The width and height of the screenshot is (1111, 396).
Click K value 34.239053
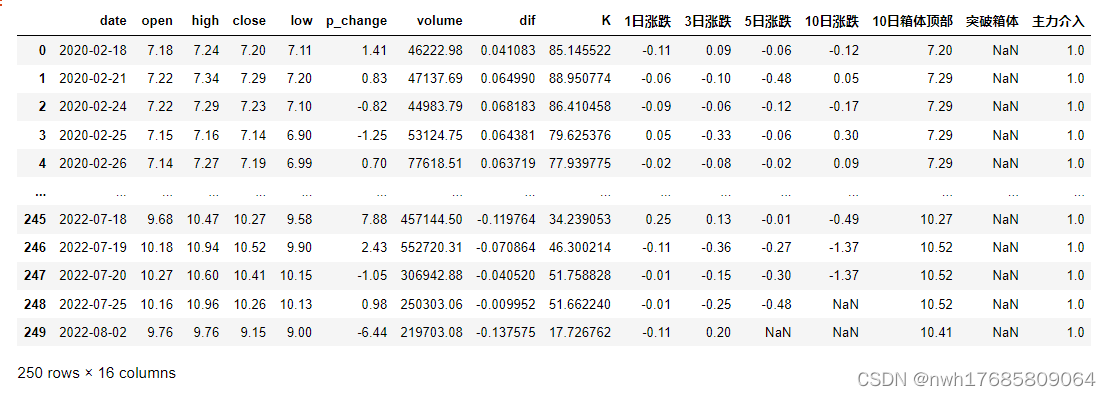coord(580,219)
